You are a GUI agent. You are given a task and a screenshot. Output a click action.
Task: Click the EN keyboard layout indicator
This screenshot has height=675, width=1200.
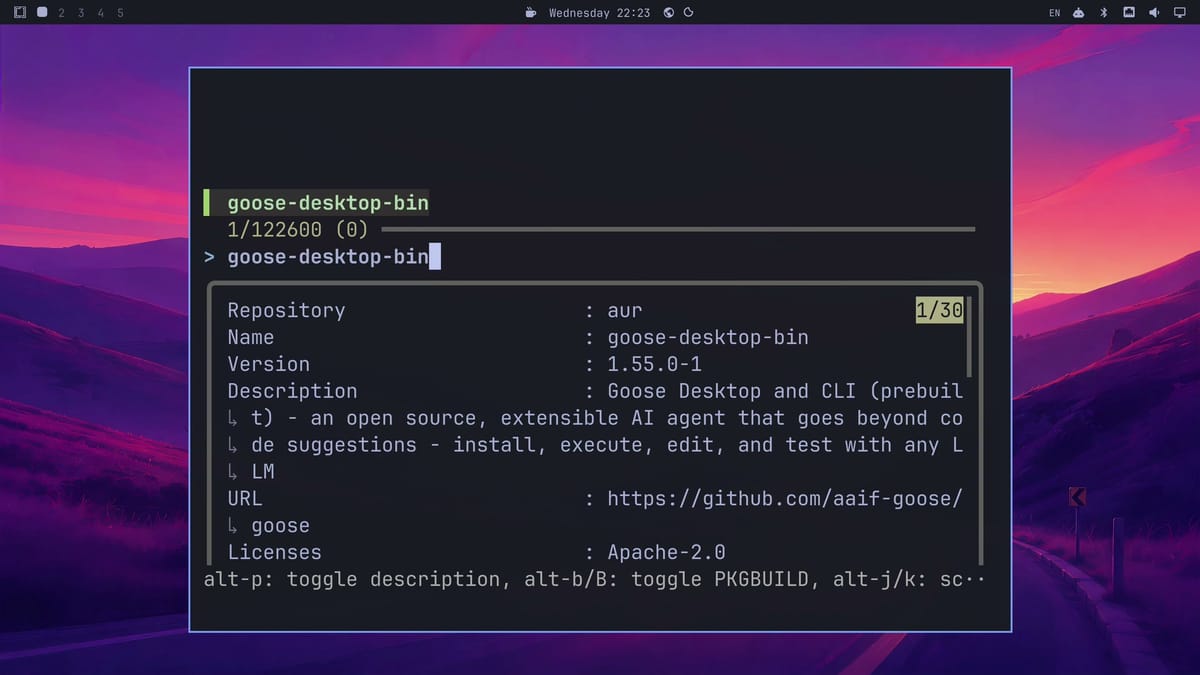1054,13
